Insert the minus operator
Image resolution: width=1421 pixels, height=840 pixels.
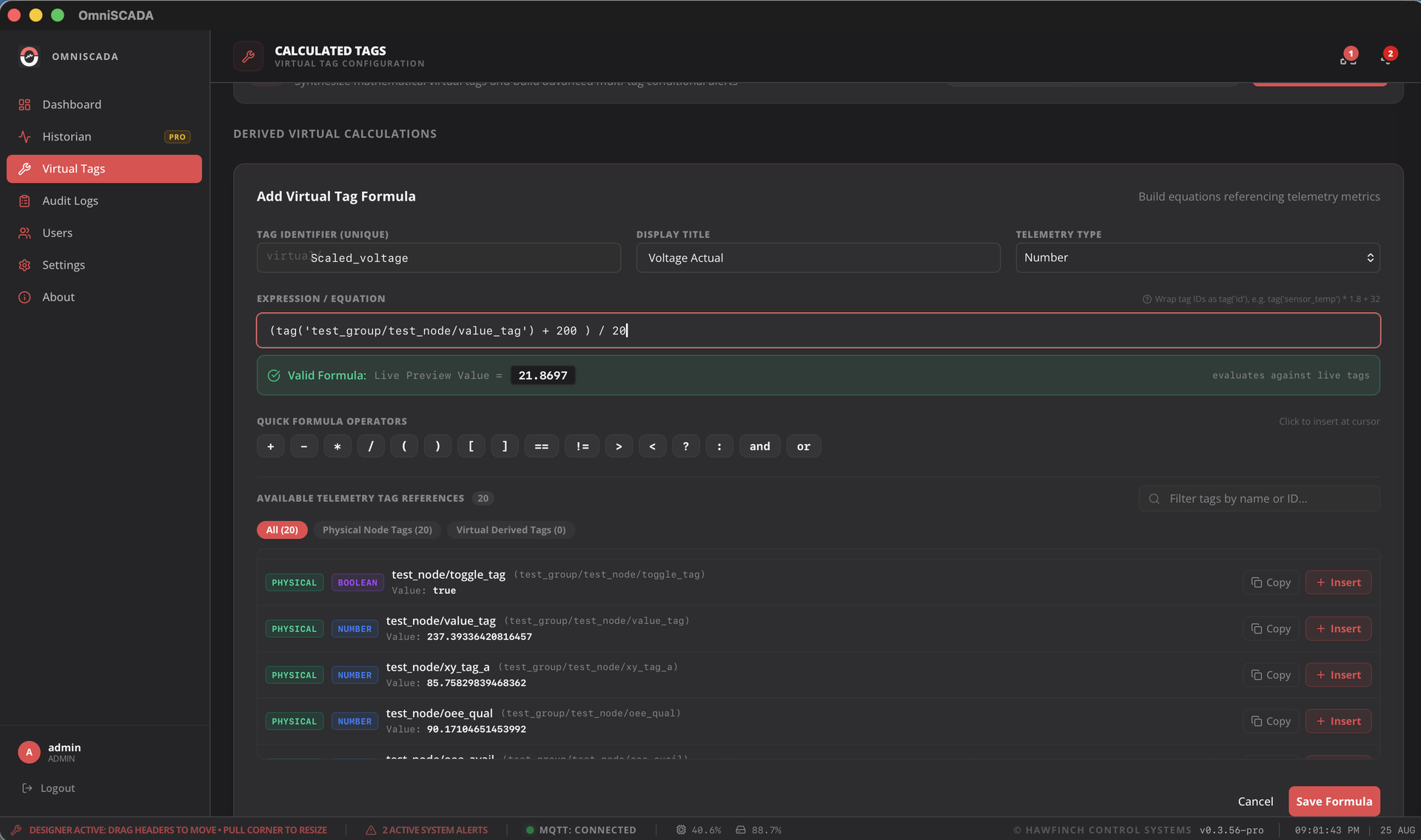(304, 446)
